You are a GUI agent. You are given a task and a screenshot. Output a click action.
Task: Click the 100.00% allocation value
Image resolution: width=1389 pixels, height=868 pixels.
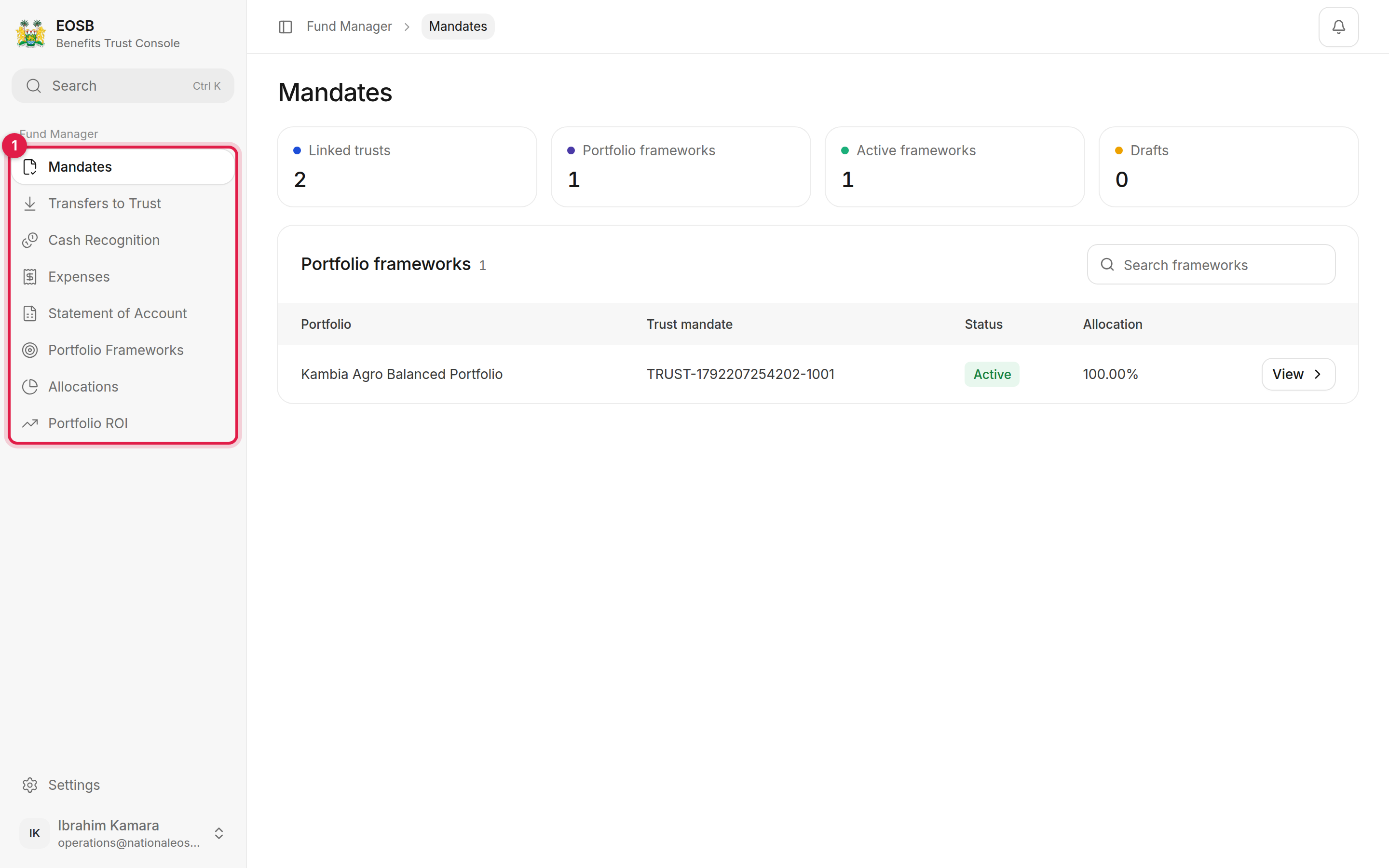tap(1110, 374)
